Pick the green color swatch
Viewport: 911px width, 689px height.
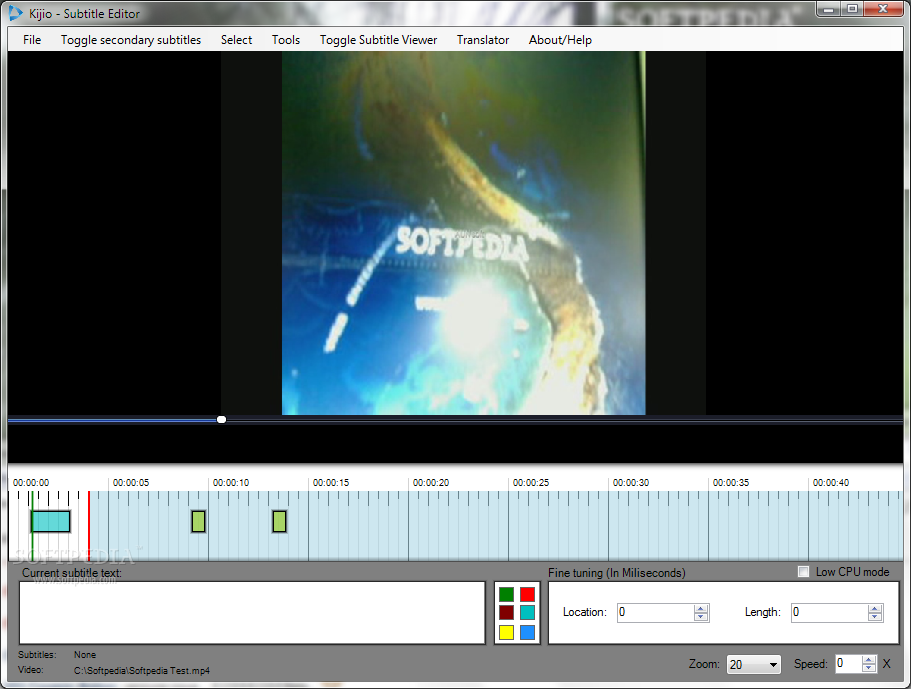coord(507,594)
